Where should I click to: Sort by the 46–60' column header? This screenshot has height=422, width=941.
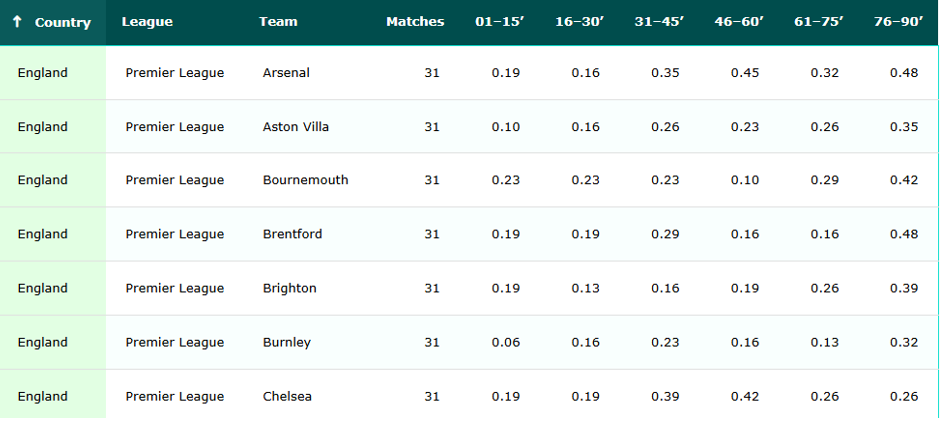click(740, 22)
